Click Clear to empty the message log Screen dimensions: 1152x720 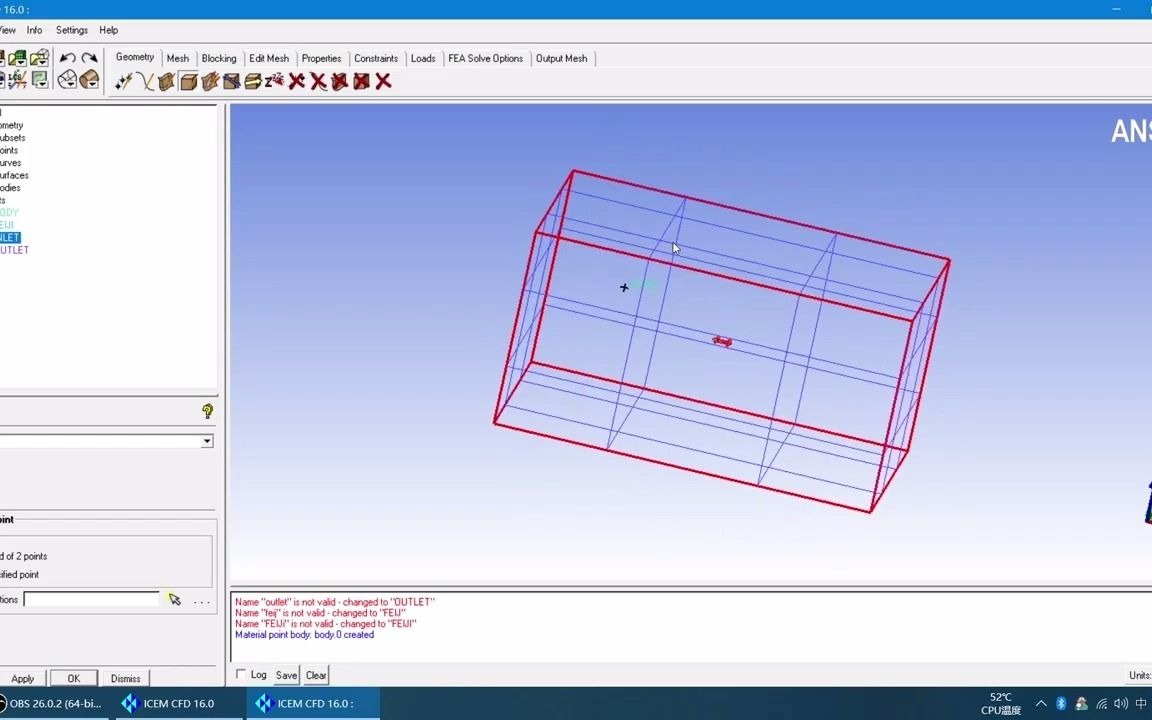point(315,674)
